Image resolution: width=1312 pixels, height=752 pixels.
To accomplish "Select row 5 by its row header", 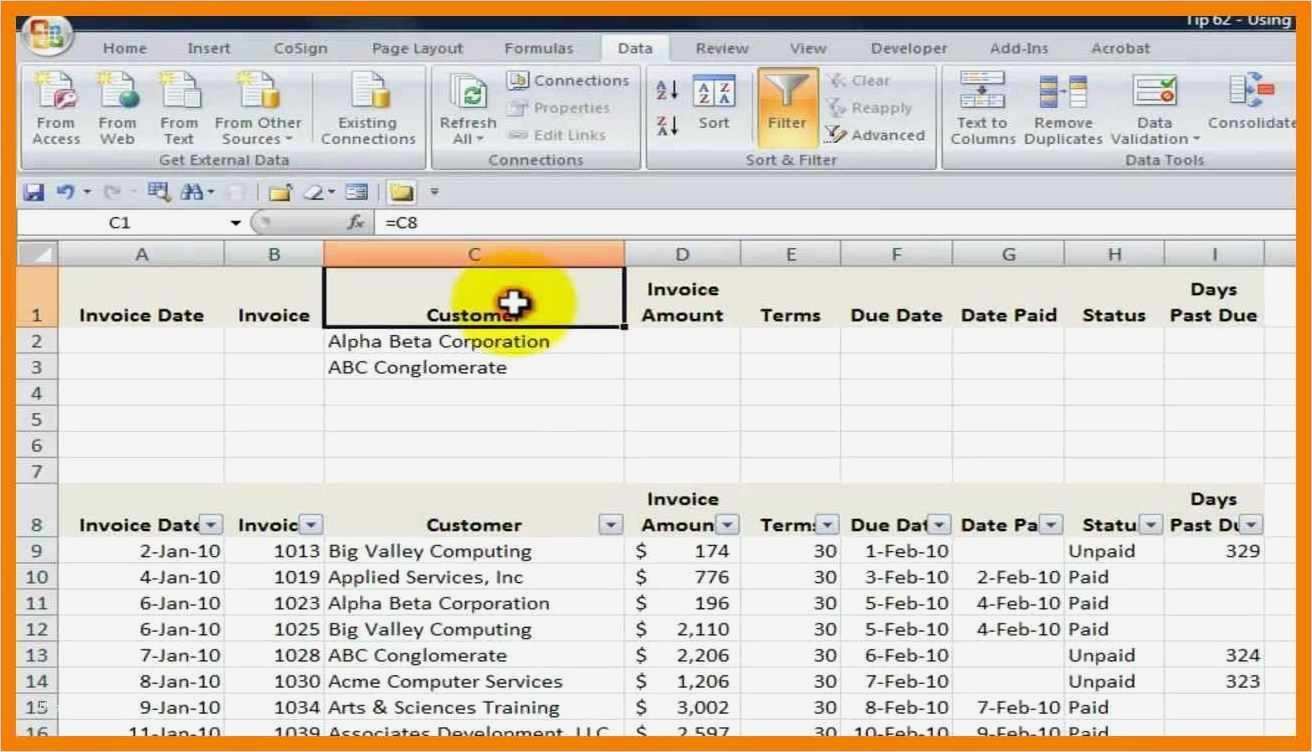I will point(38,419).
